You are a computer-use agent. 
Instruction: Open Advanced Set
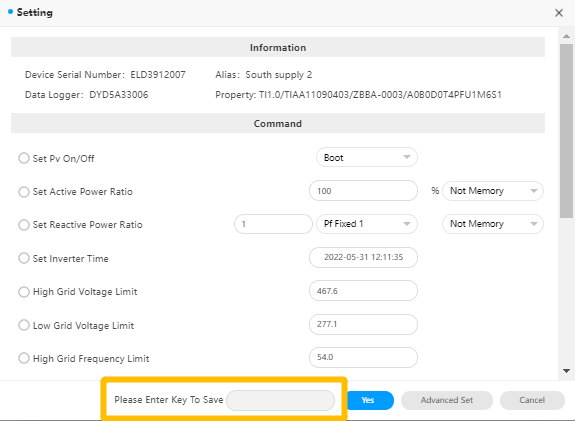coord(447,400)
